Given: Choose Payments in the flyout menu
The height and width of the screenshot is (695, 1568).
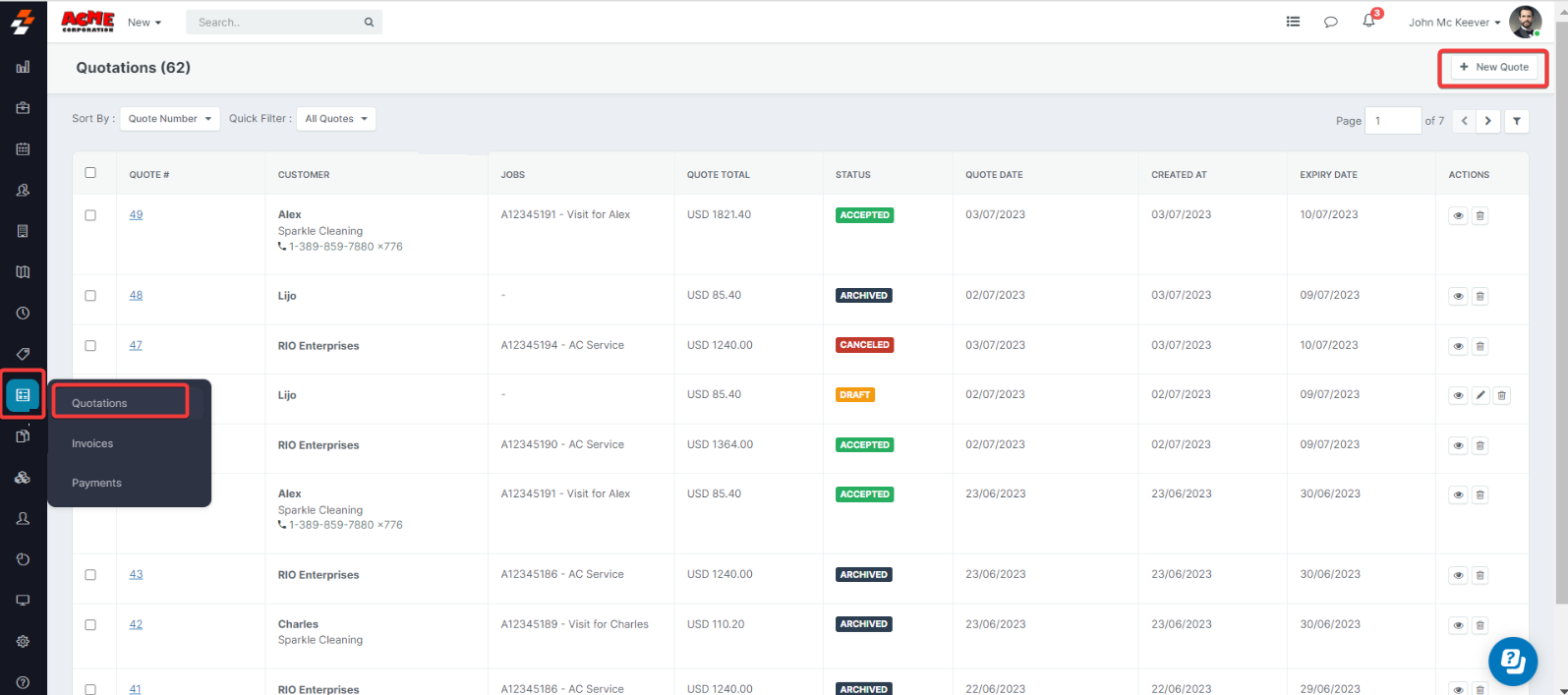Looking at the screenshot, I should (96, 483).
